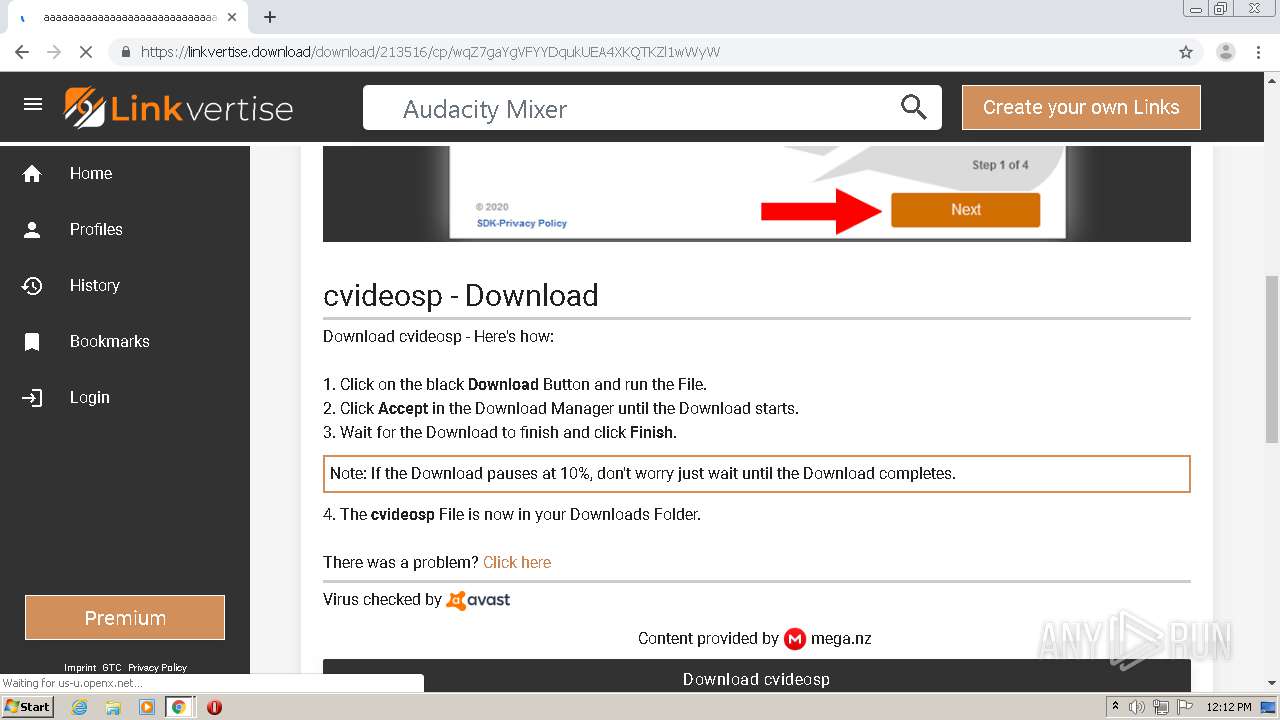Image resolution: width=1280 pixels, height=720 pixels.
Task: Click Chrome icon in taskbar
Action: (179, 707)
